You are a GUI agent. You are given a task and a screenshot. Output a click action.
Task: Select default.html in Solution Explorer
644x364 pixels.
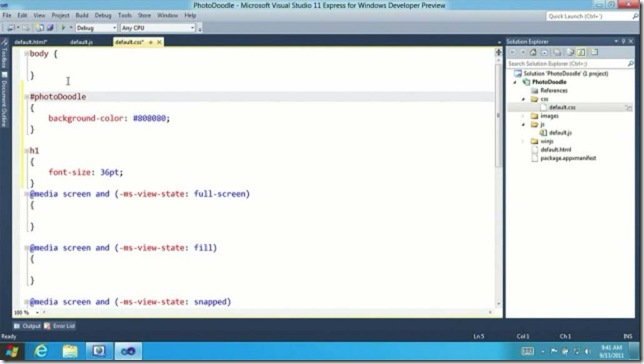tap(551, 150)
